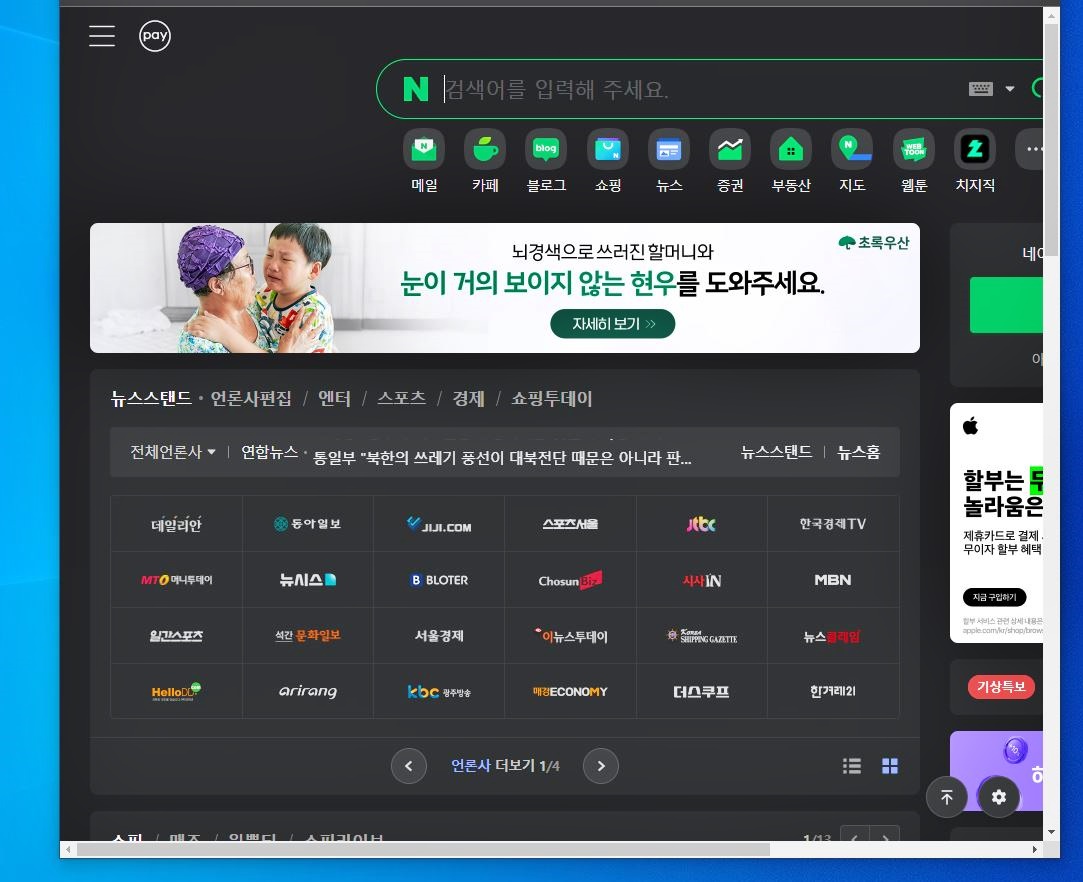Expand the 전체언론사 dropdown
Viewport: 1083px width, 882px height.
(173, 452)
